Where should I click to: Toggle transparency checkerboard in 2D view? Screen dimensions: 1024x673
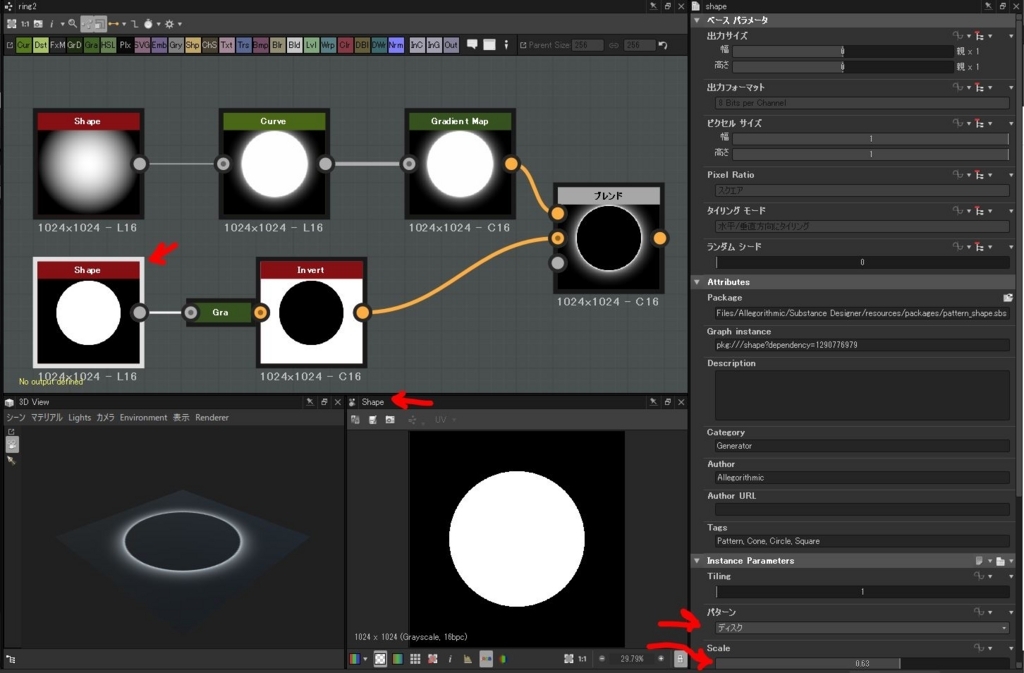point(380,659)
